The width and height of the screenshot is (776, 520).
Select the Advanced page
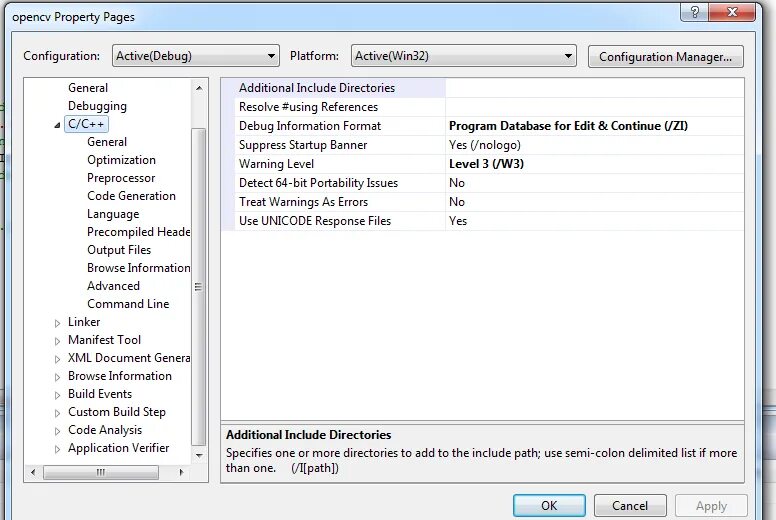(x=113, y=286)
